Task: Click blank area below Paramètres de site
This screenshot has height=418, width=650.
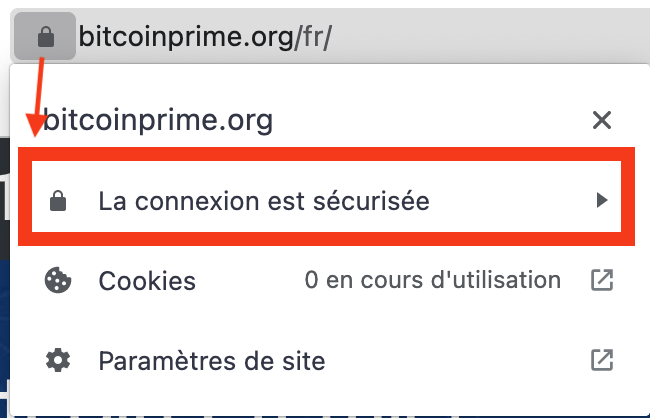Action: click(329, 404)
